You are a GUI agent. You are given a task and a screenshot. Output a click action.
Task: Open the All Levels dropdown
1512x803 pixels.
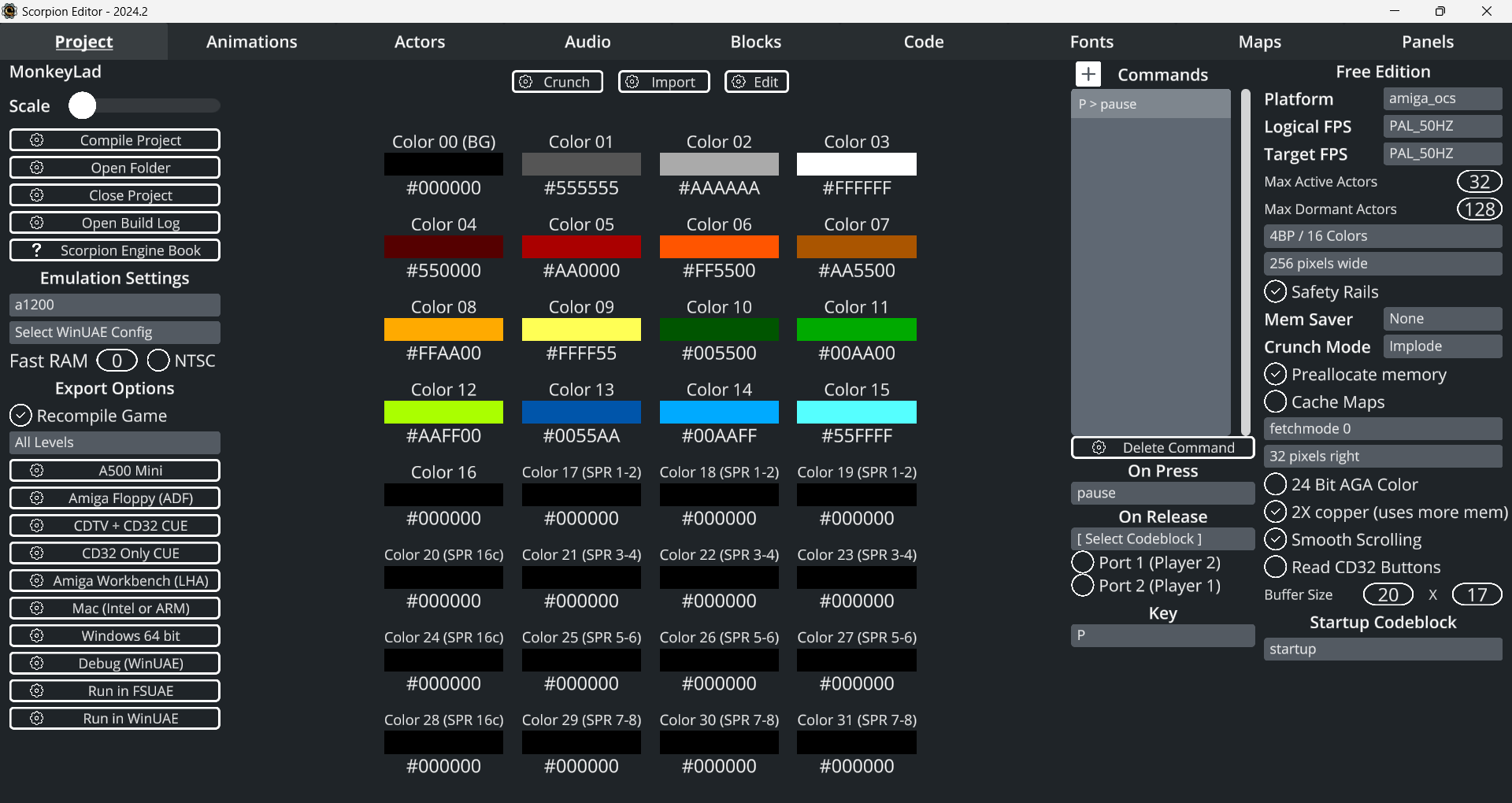click(115, 442)
